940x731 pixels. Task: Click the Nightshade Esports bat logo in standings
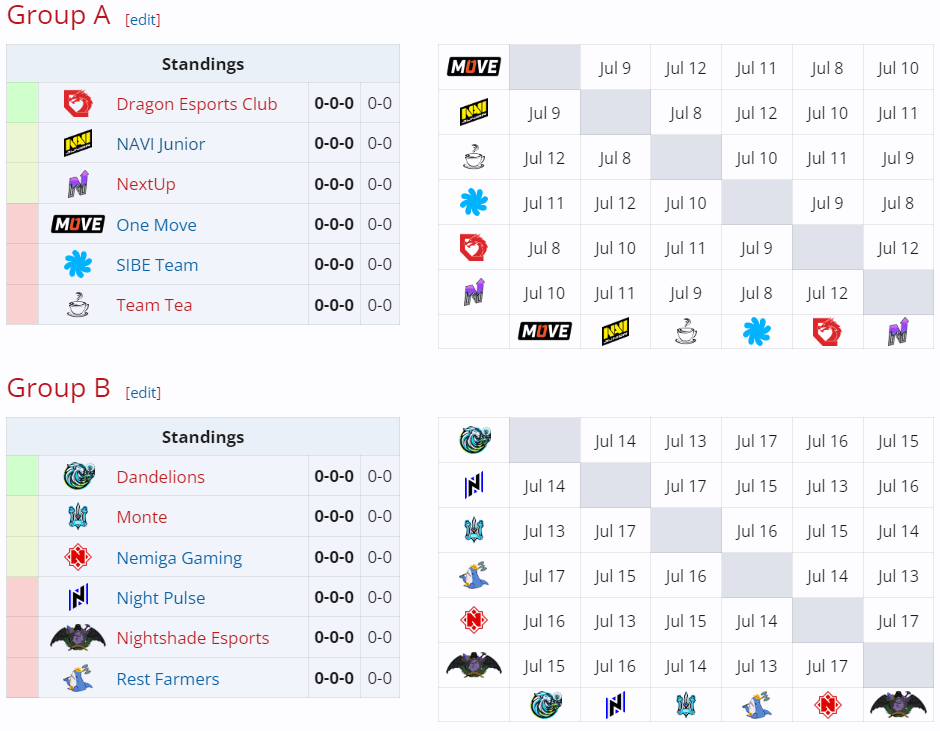click(x=78, y=637)
